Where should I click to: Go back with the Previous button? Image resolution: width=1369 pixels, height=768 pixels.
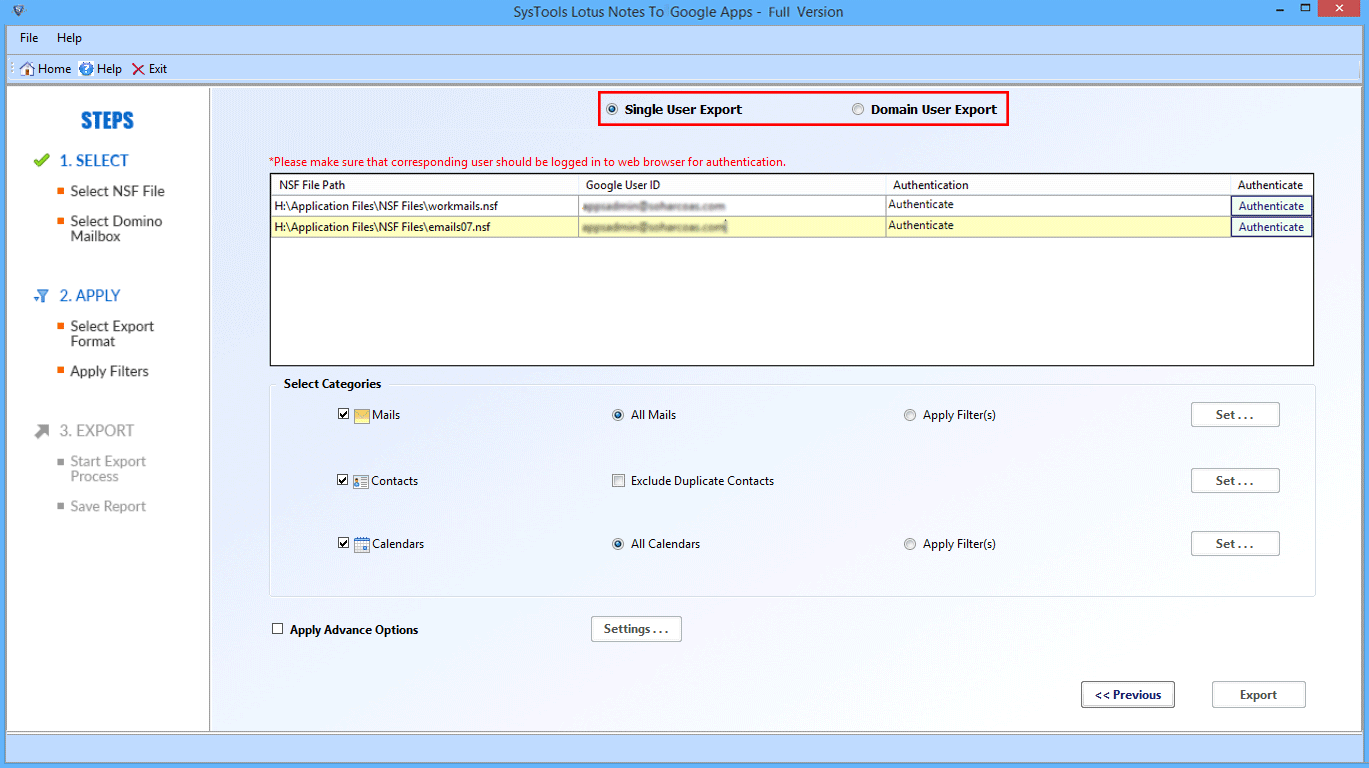(1127, 695)
